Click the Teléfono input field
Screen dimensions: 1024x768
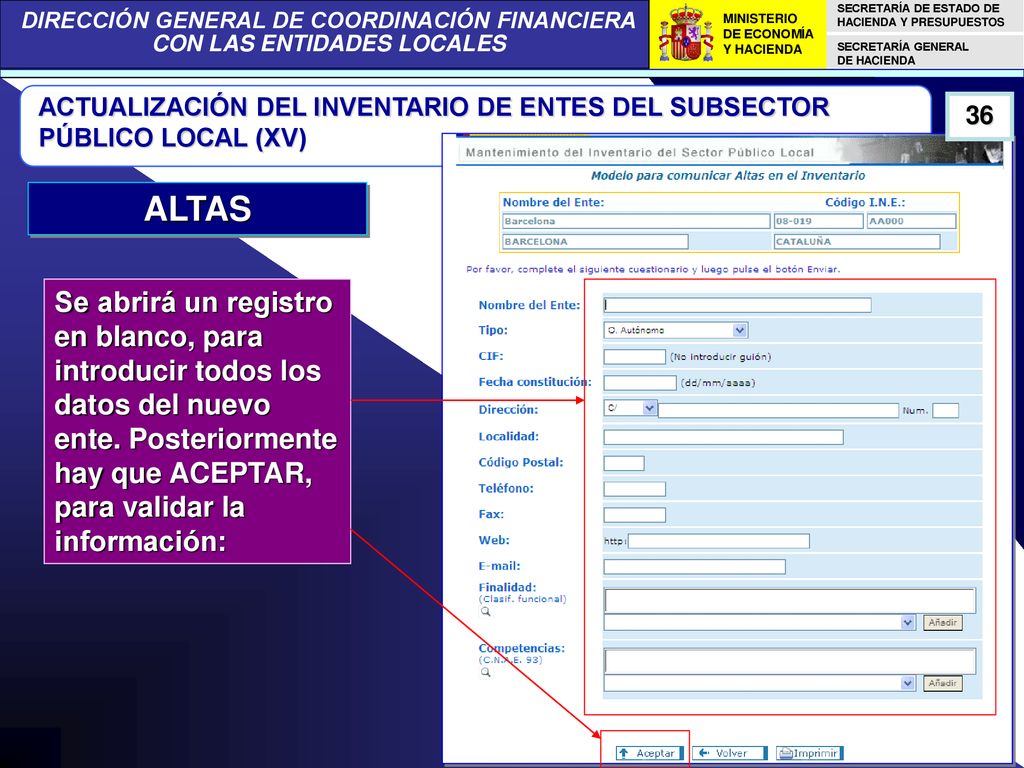(x=634, y=488)
